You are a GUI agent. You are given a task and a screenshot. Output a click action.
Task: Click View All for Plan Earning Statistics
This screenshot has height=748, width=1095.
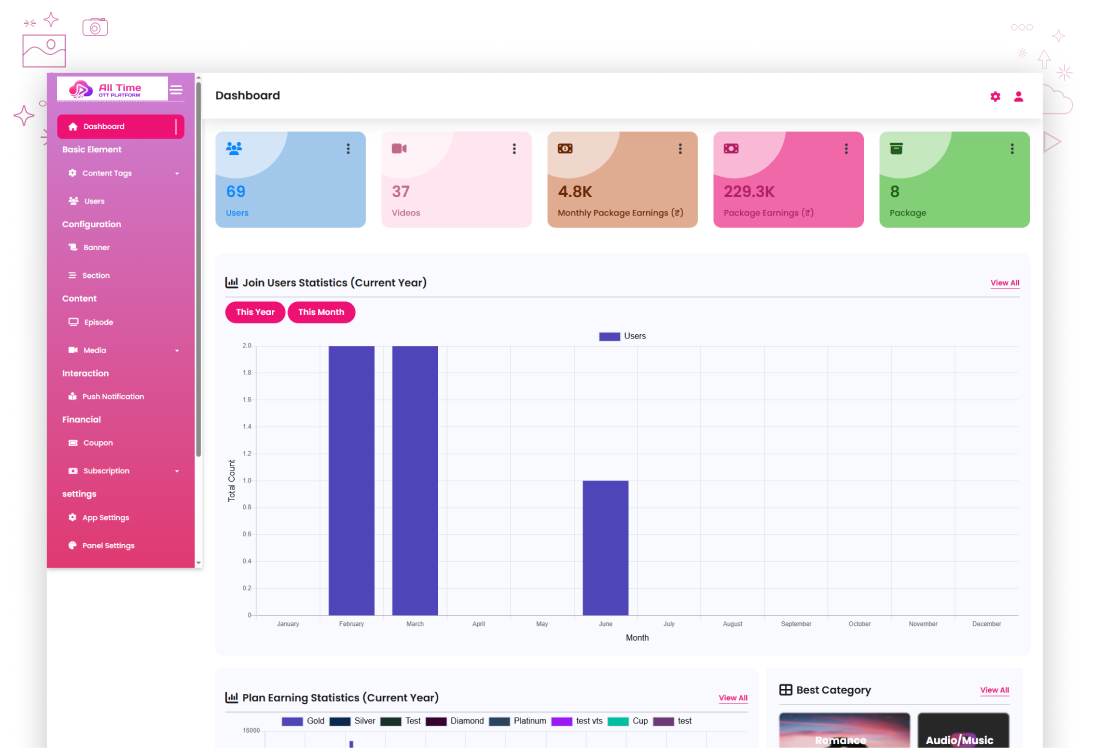pyautogui.click(x=733, y=698)
